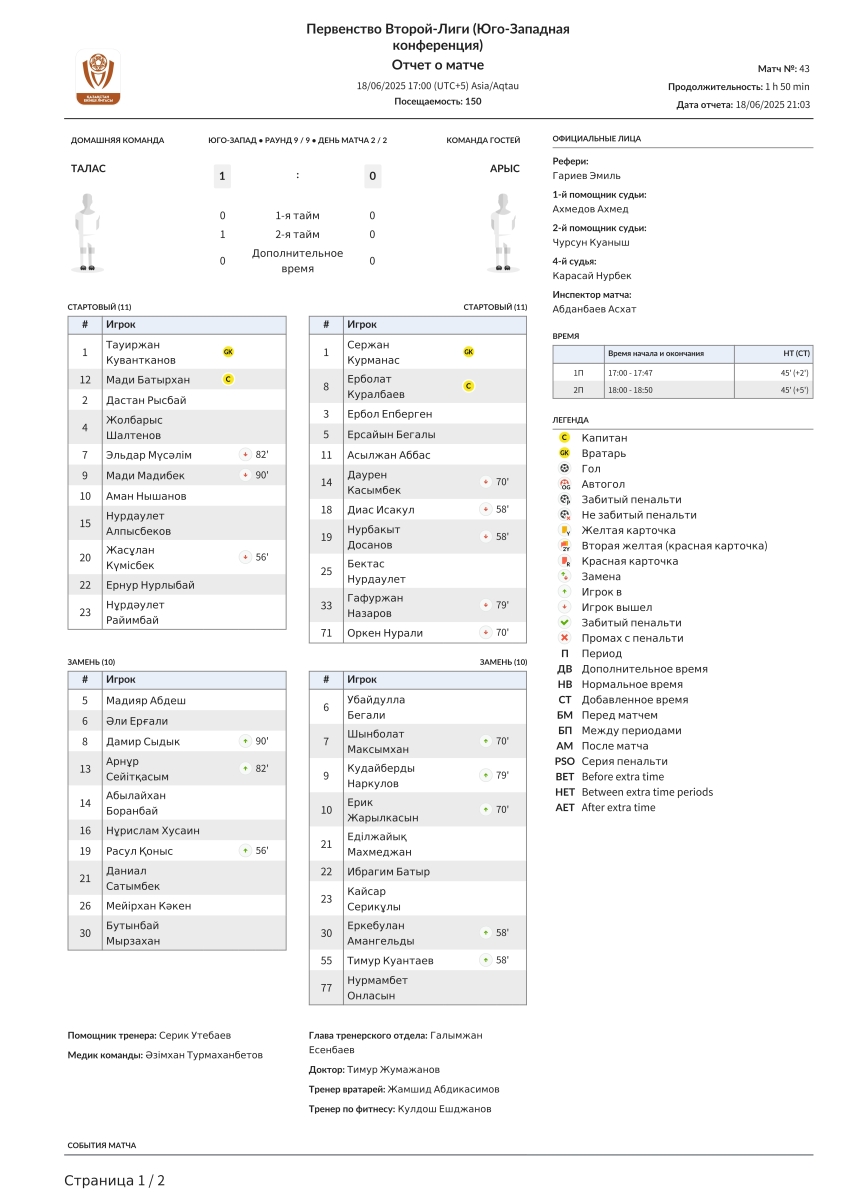Screen dimensions: 848x1200
Task: Click the away team score box showing 0
Action: click(x=372, y=176)
